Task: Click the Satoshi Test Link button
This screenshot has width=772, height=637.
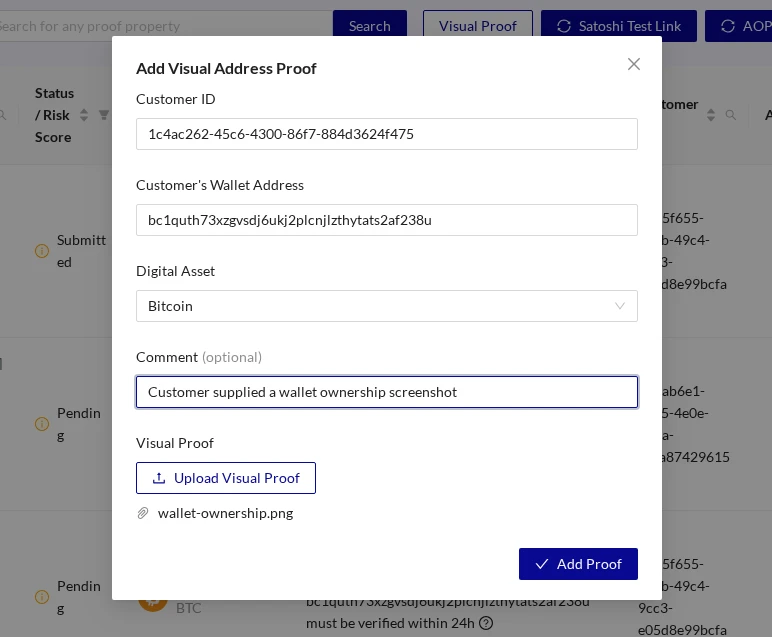Action: 619,26
